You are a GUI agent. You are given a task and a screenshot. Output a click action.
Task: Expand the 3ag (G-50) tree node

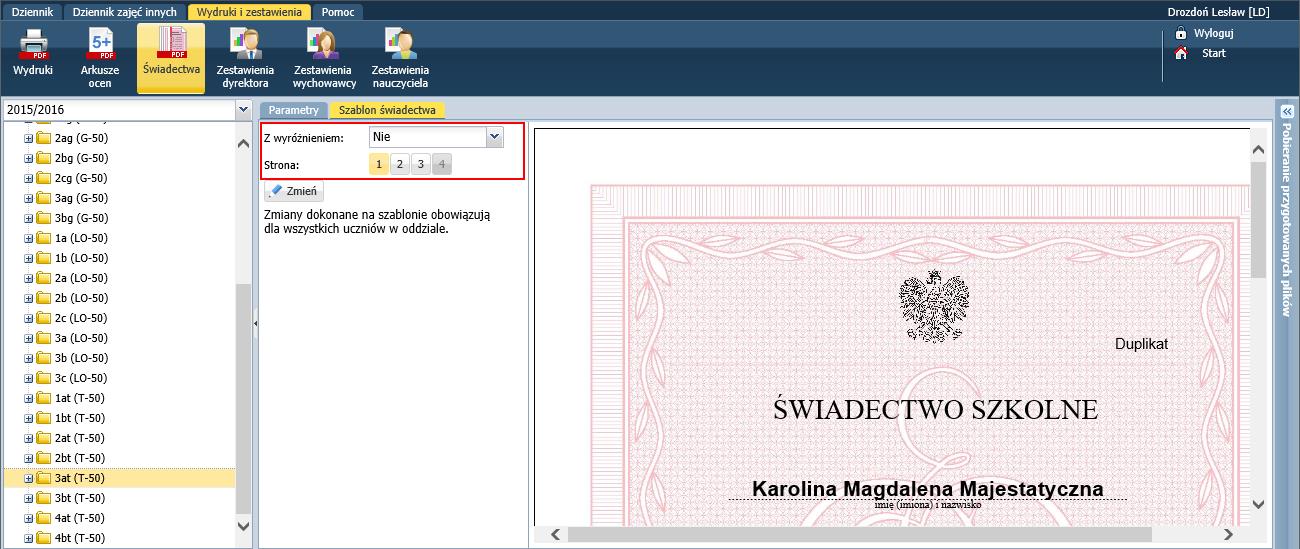(x=29, y=198)
